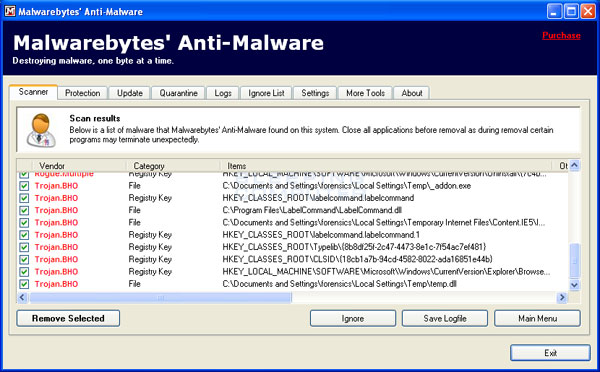
Task: Sort results by the Vendor column header
Action: click(x=78, y=166)
